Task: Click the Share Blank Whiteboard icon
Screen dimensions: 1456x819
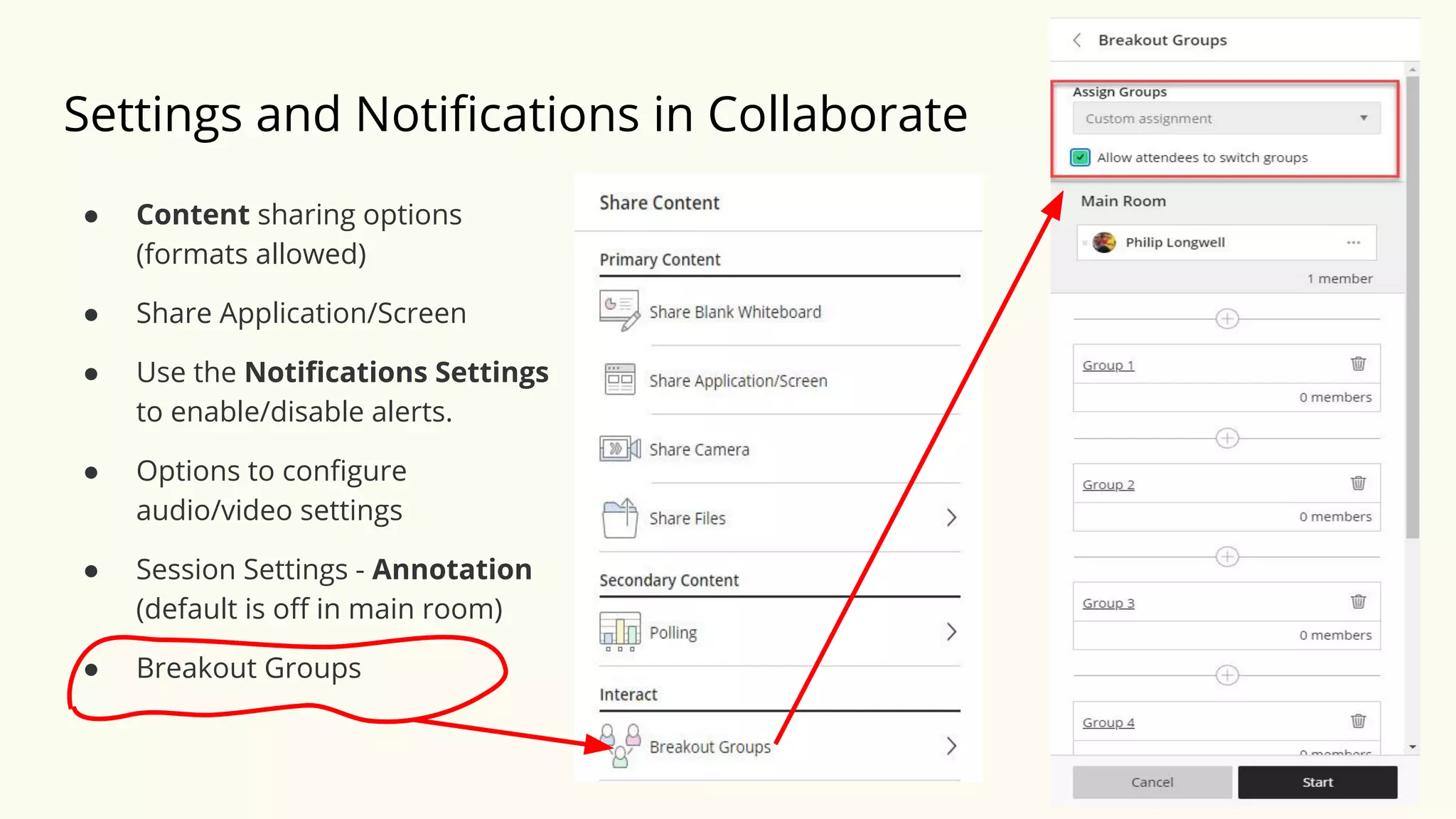Action: (619, 311)
